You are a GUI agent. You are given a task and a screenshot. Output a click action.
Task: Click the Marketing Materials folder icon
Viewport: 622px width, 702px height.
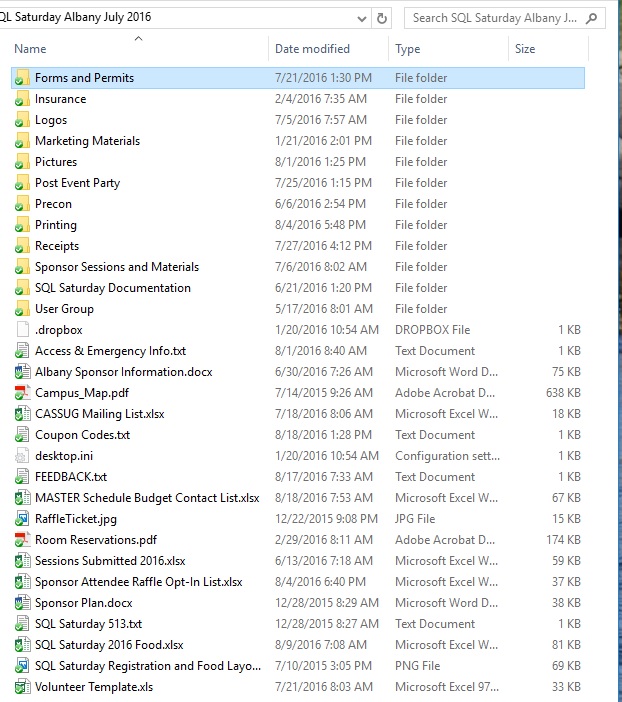(22, 141)
